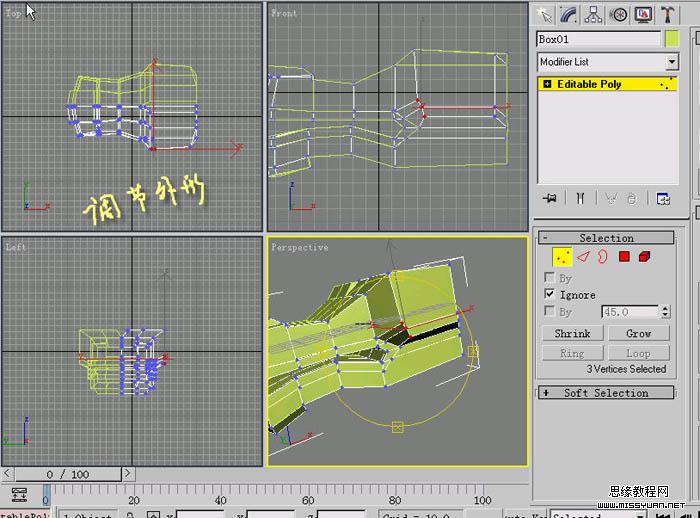The image size is (700, 518).
Task: Click the Perspective viewport label
Action: pos(300,247)
